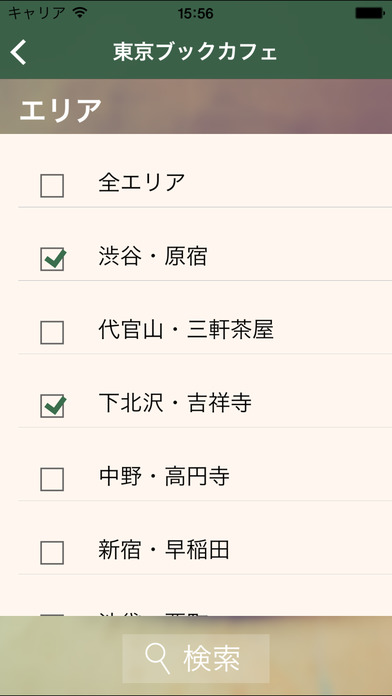
Task: Enable the 代官山・三軒茶屋 checkbox
Action: pyautogui.click(x=52, y=332)
